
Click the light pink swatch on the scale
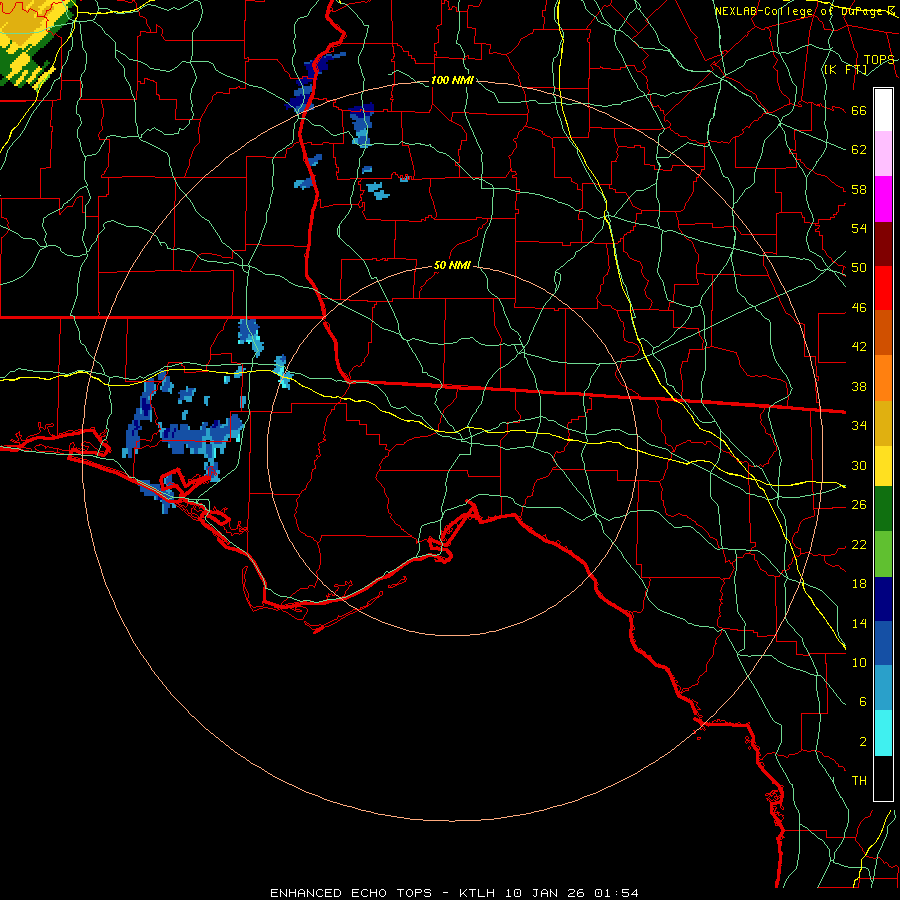click(x=883, y=154)
